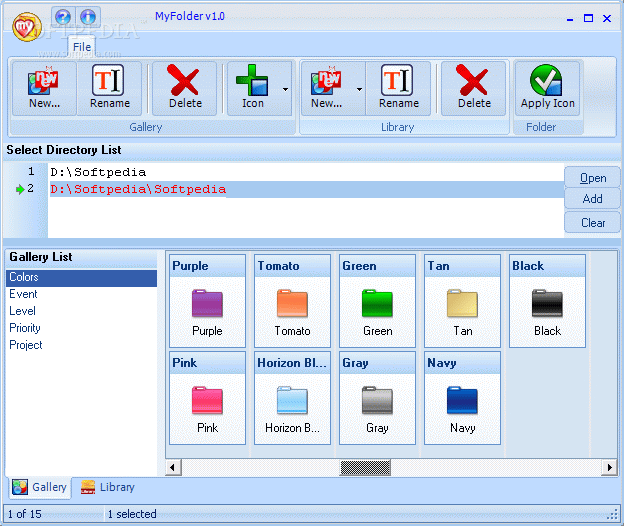Select Level in Gallery List
This screenshot has width=624, height=526.
click(x=81, y=311)
